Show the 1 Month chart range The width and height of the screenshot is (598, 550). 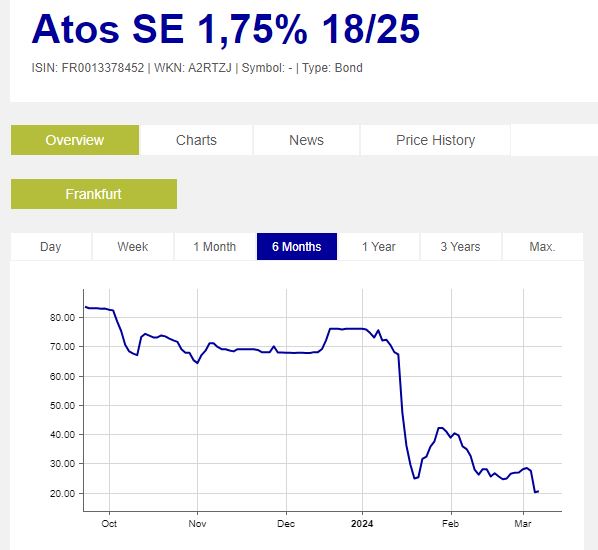tap(215, 246)
